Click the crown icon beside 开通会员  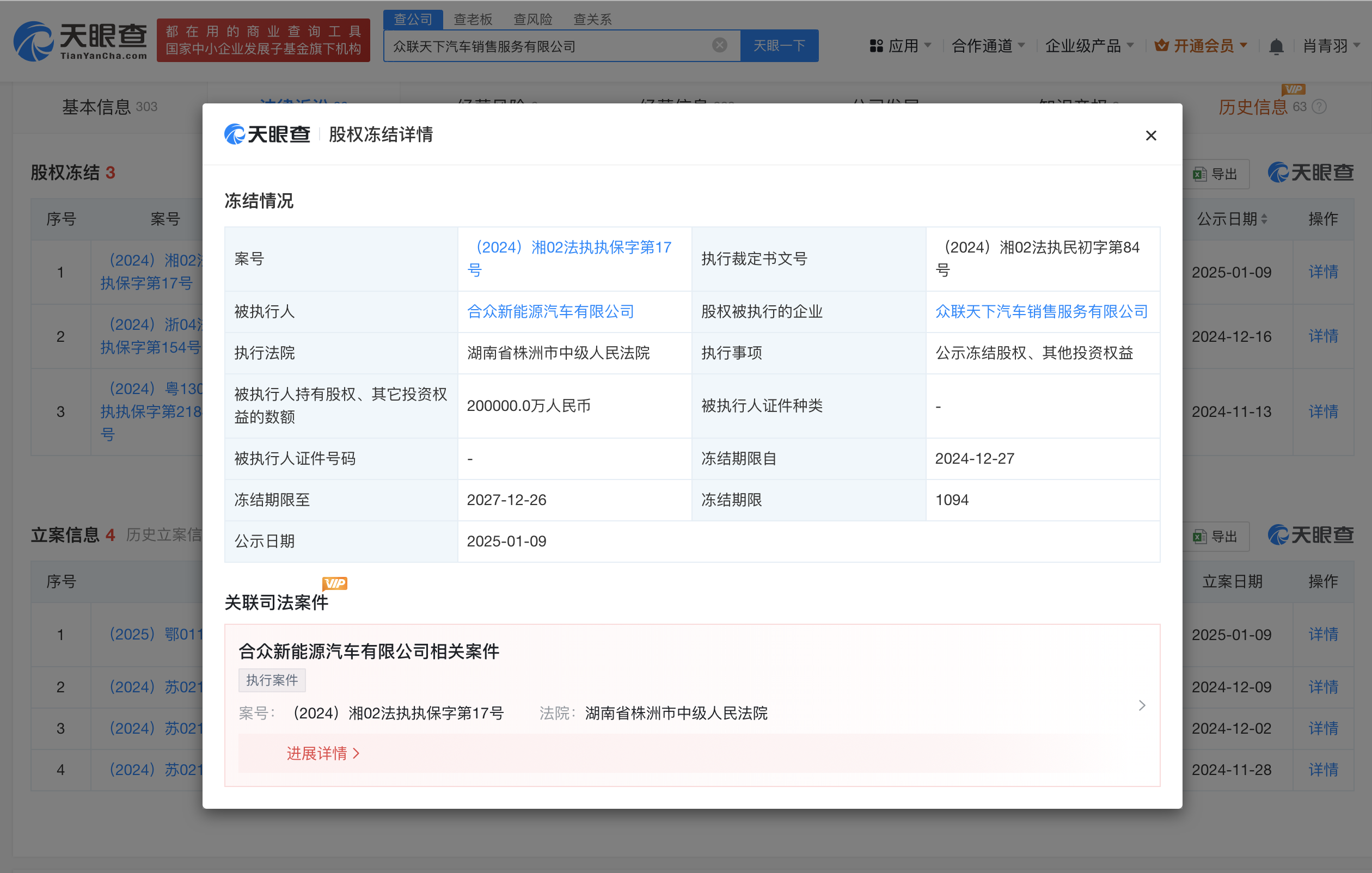pyautogui.click(x=1161, y=46)
